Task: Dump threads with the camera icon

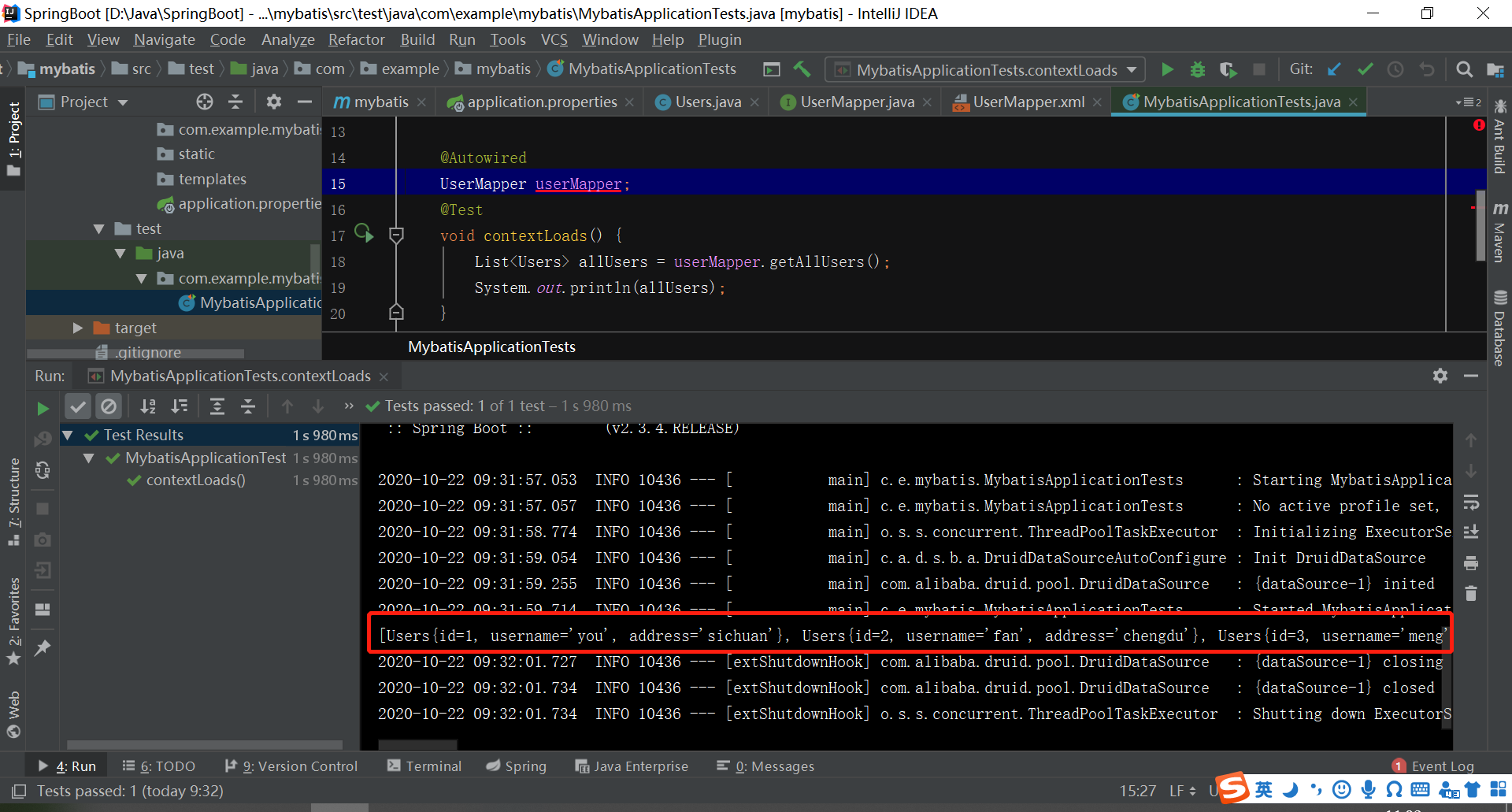Action: click(43, 539)
